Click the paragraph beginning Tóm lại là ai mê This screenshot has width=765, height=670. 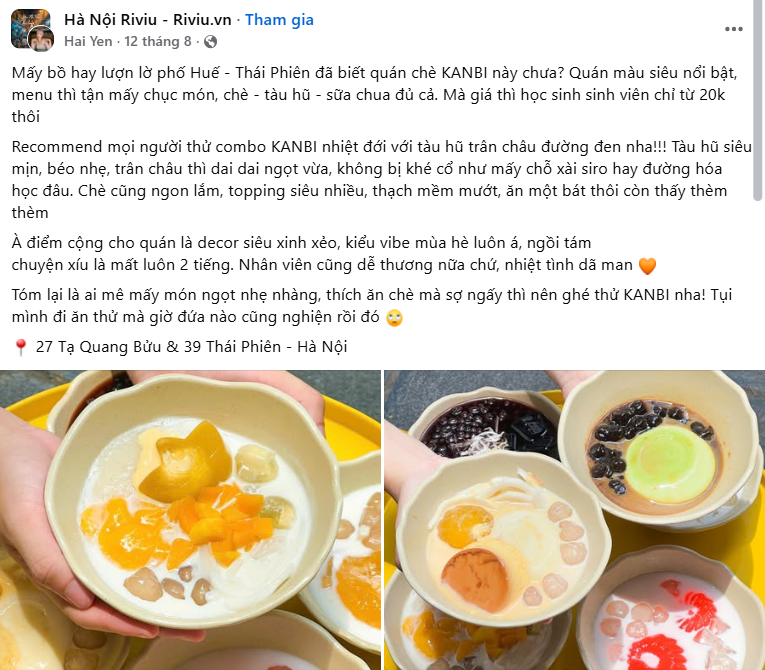(x=372, y=306)
